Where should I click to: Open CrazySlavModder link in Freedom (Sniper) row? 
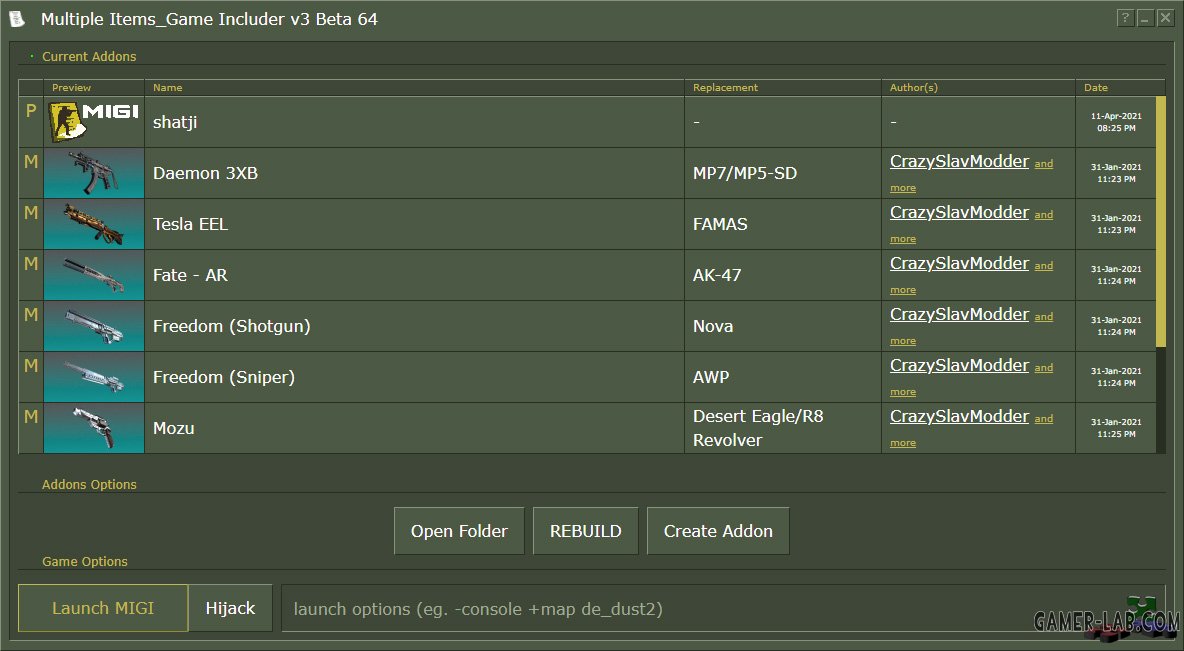[959, 366]
